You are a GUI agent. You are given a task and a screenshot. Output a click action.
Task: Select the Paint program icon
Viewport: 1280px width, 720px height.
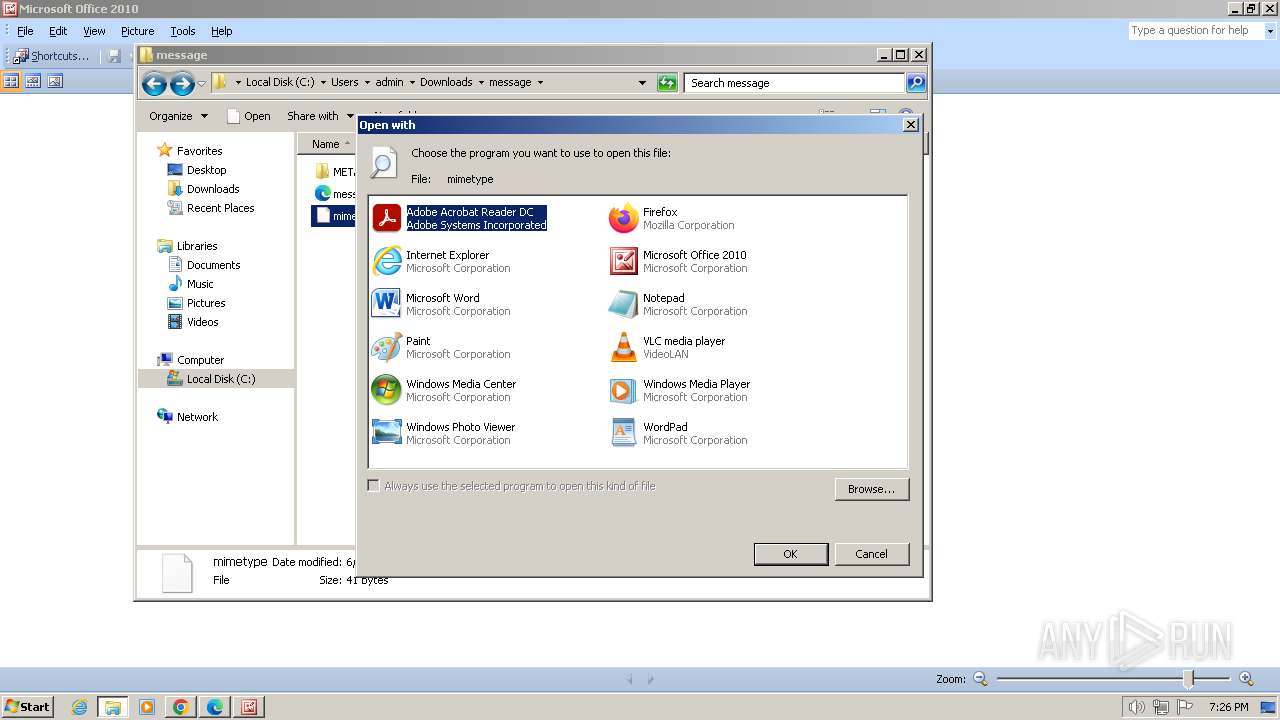(387, 347)
